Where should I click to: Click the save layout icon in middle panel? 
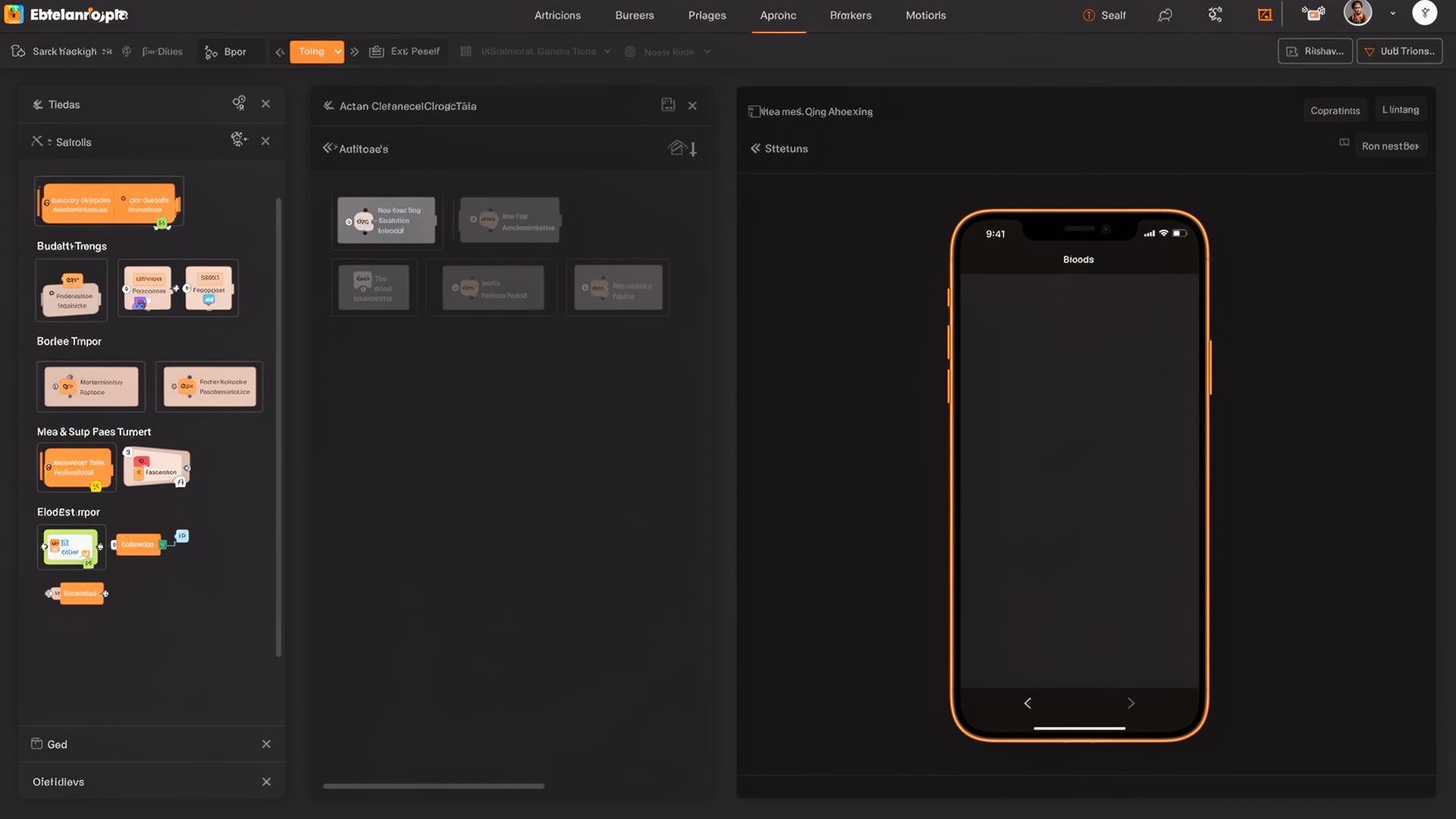tap(668, 105)
